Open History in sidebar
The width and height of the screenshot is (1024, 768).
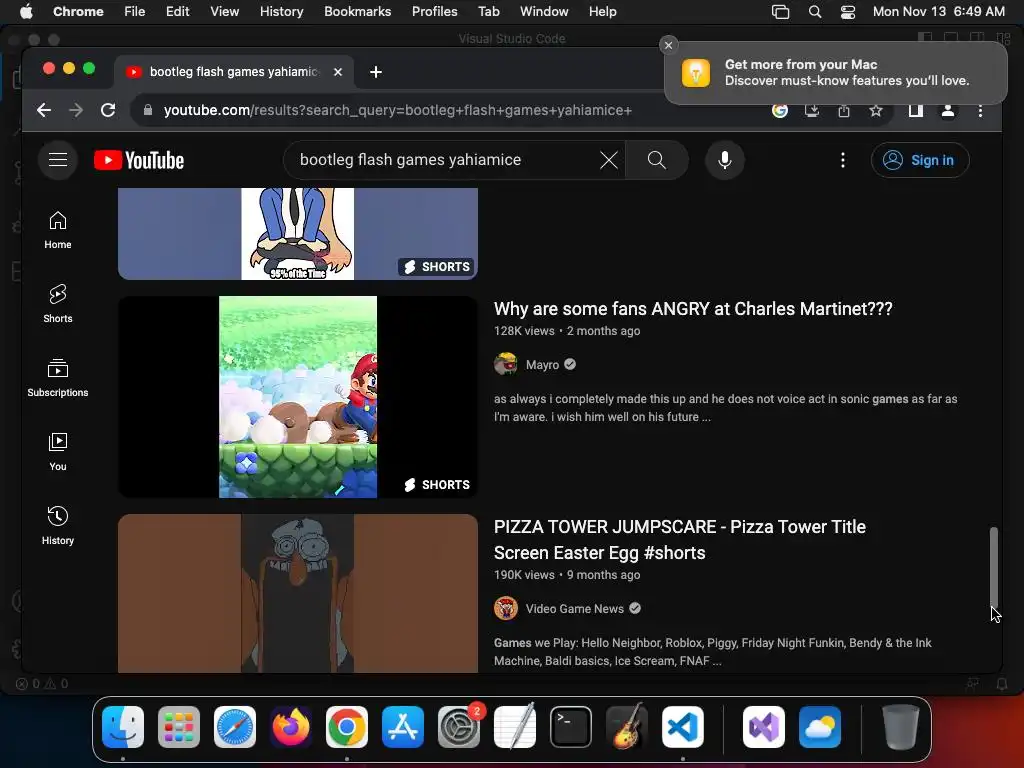point(58,525)
